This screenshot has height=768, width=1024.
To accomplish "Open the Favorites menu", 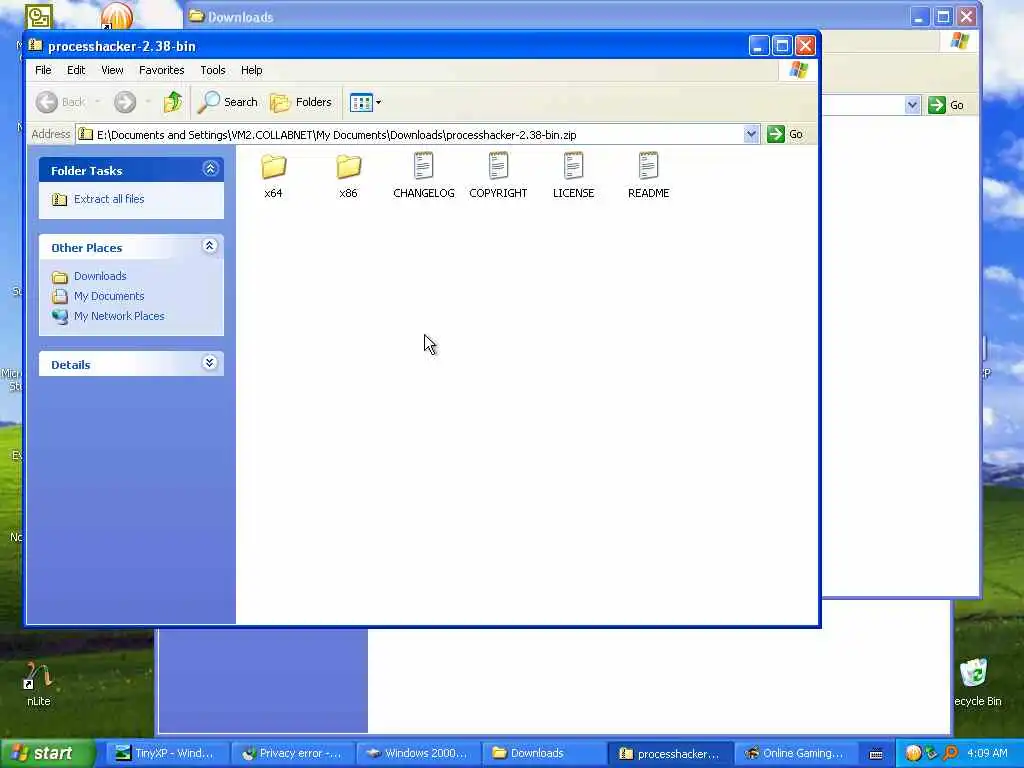I will (161, 70).
